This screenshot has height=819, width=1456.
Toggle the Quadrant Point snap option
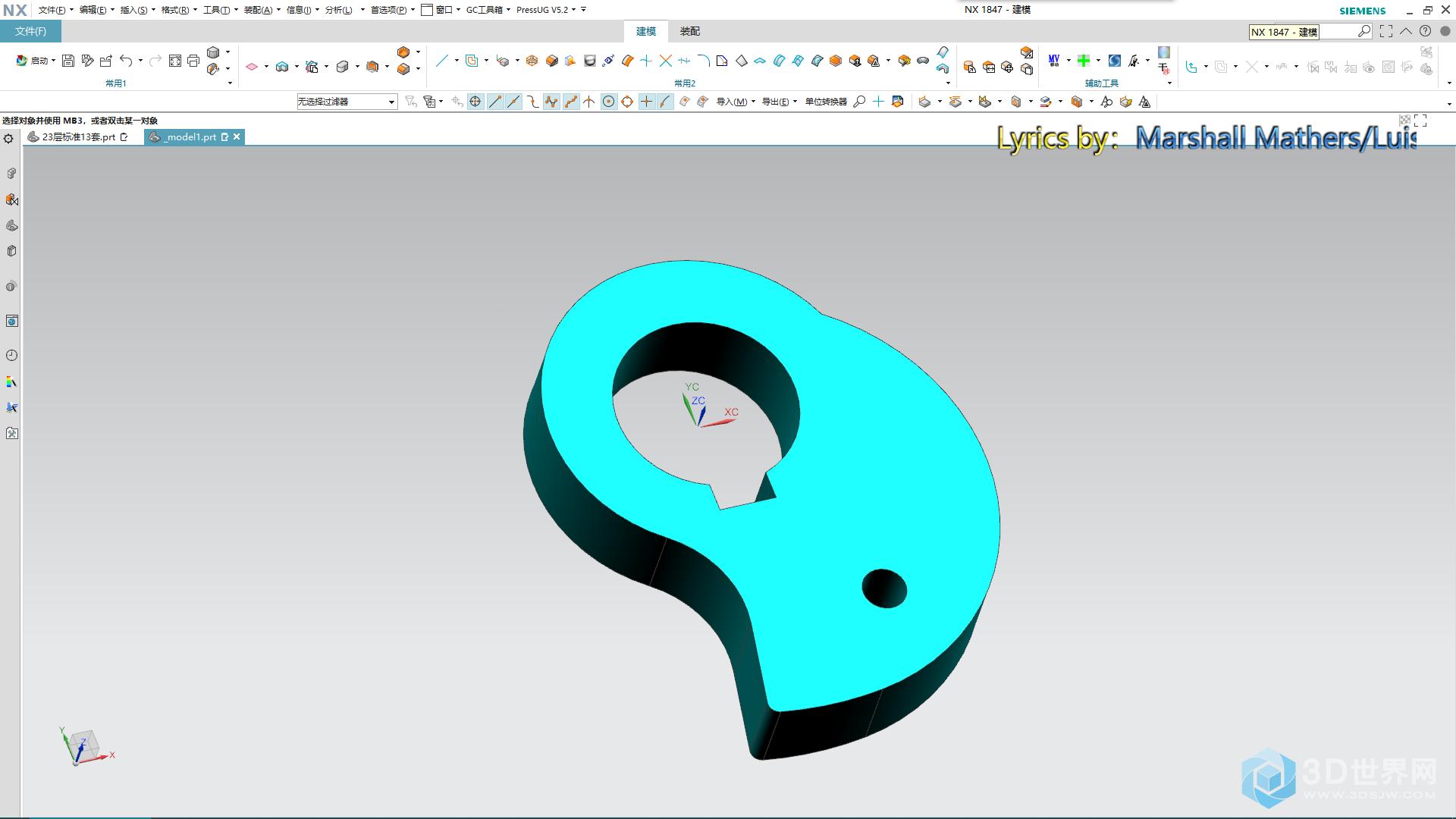click(627, 102)
